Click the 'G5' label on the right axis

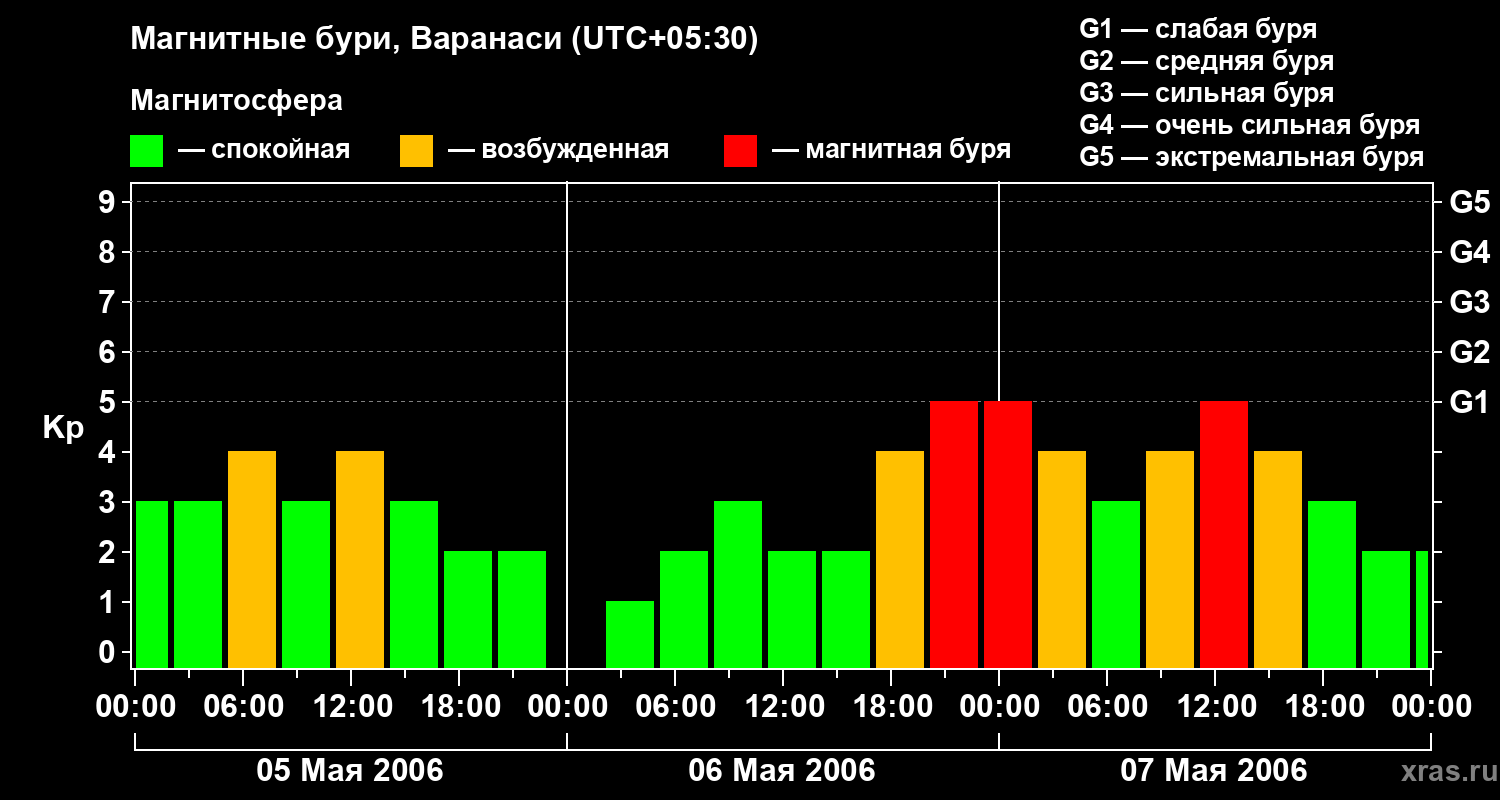pos(1469,202)
